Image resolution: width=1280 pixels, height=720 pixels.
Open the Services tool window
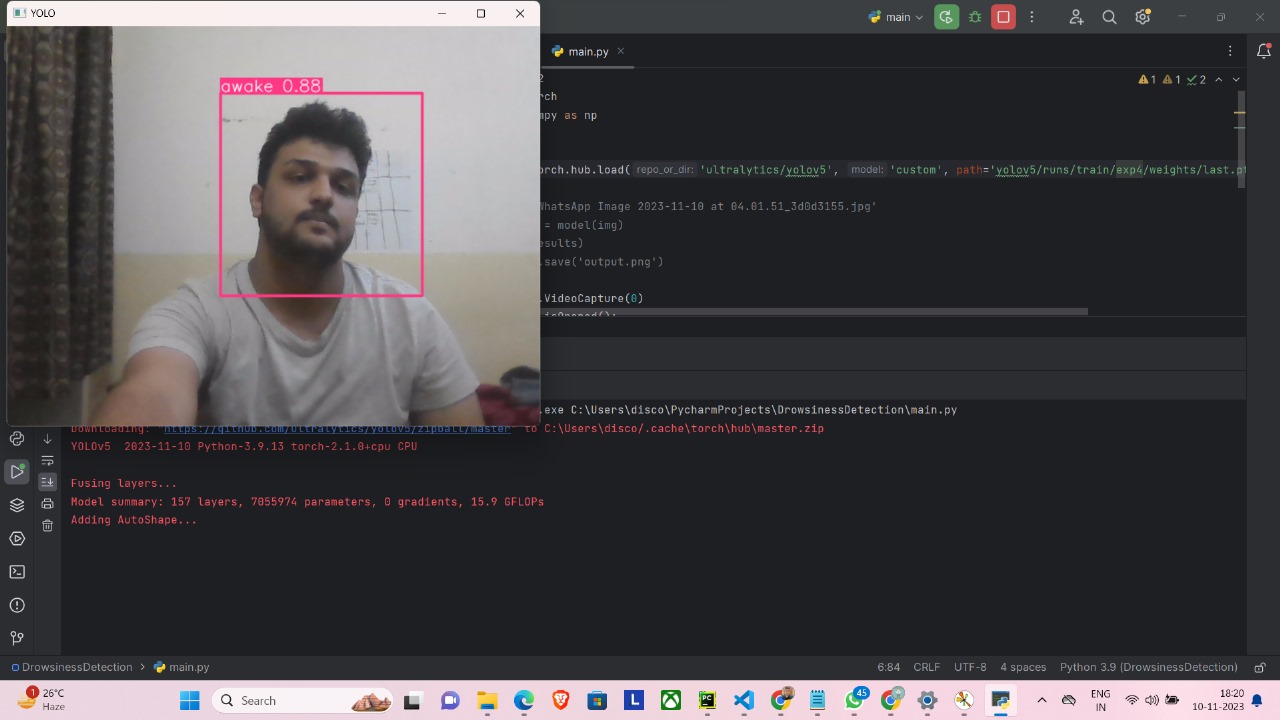click(x=16, y=538)
